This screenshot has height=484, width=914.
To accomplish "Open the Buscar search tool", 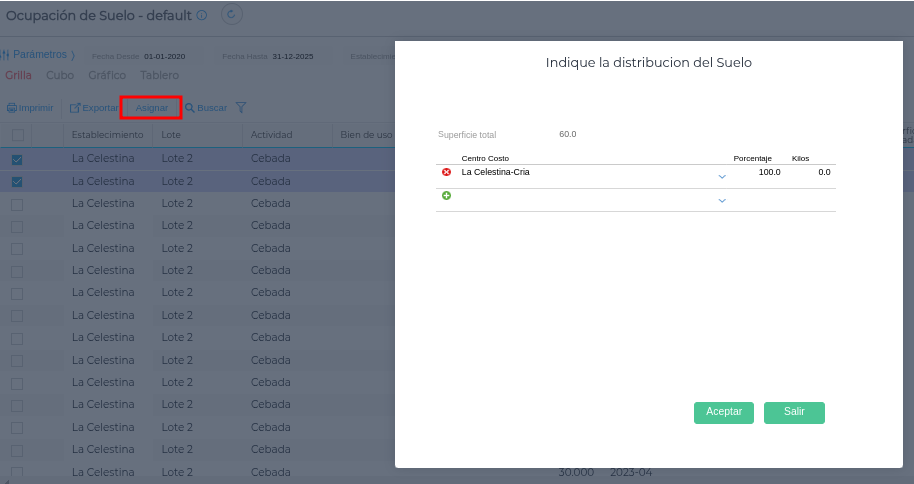I will (x=205, y=108).
